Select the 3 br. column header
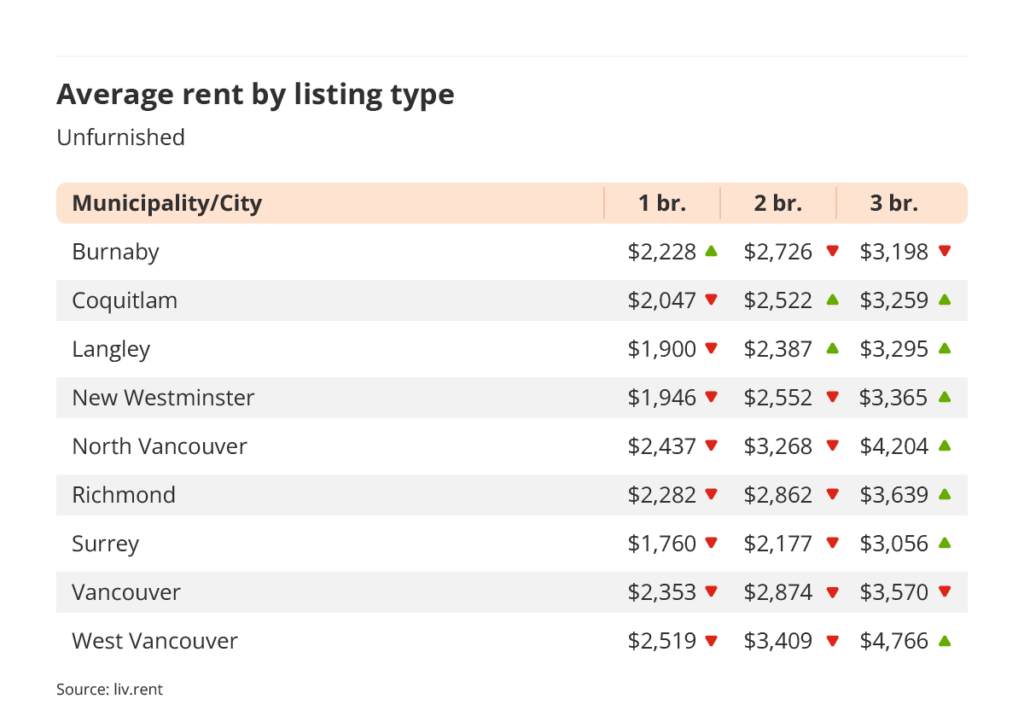The image size is (1024, 722). coord(894,203)
